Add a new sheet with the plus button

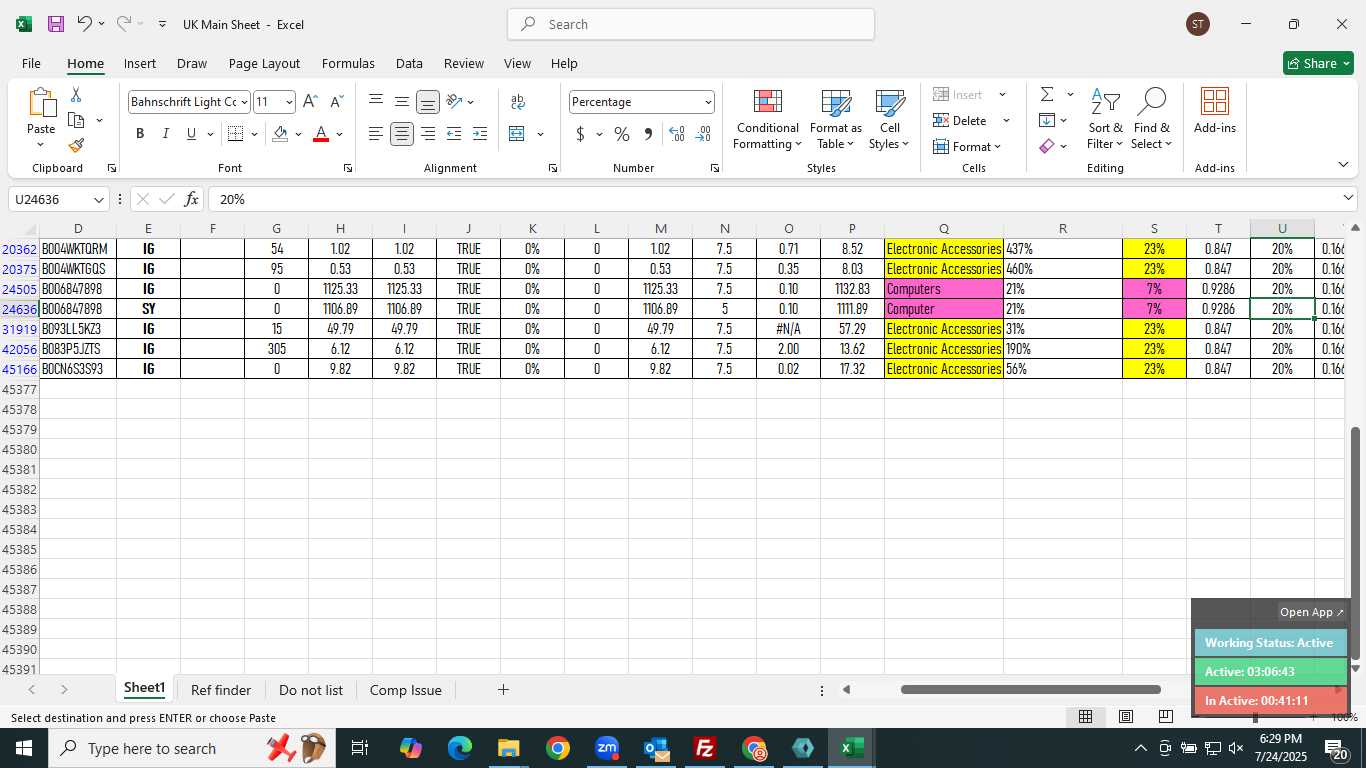click(x=503, y=690)
